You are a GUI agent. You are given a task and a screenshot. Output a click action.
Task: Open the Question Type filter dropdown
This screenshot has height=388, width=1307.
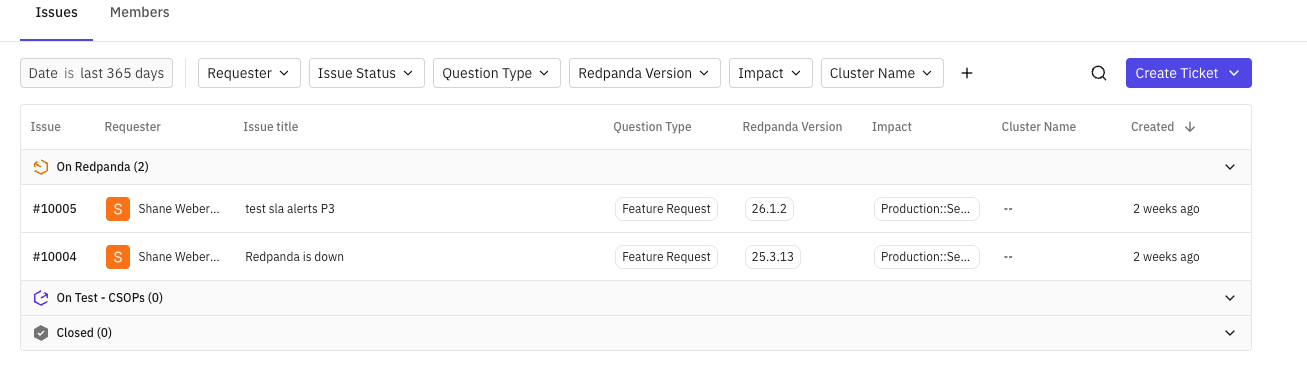pos(497,73)
